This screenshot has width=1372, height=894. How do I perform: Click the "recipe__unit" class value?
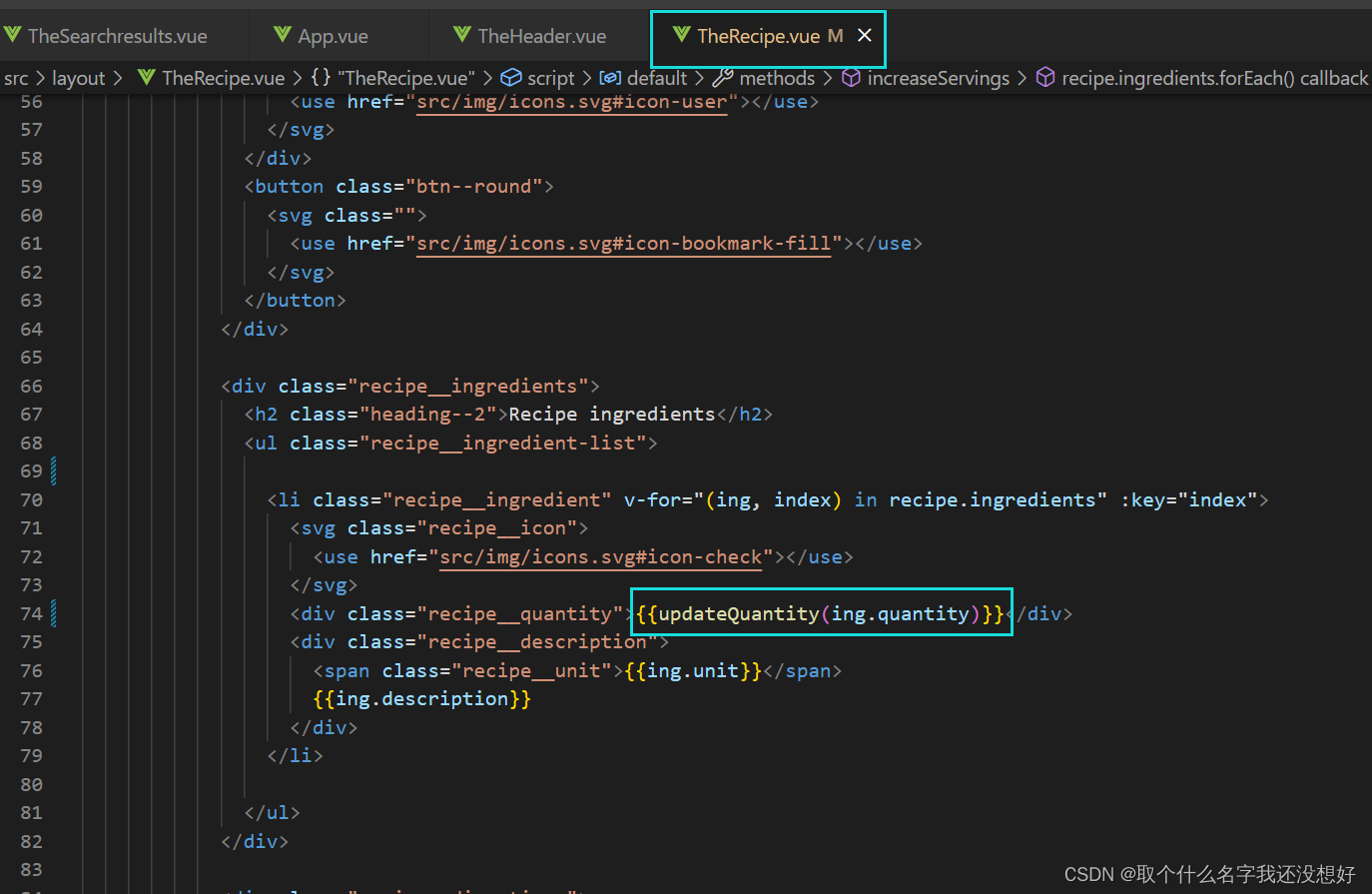(531, 670)
